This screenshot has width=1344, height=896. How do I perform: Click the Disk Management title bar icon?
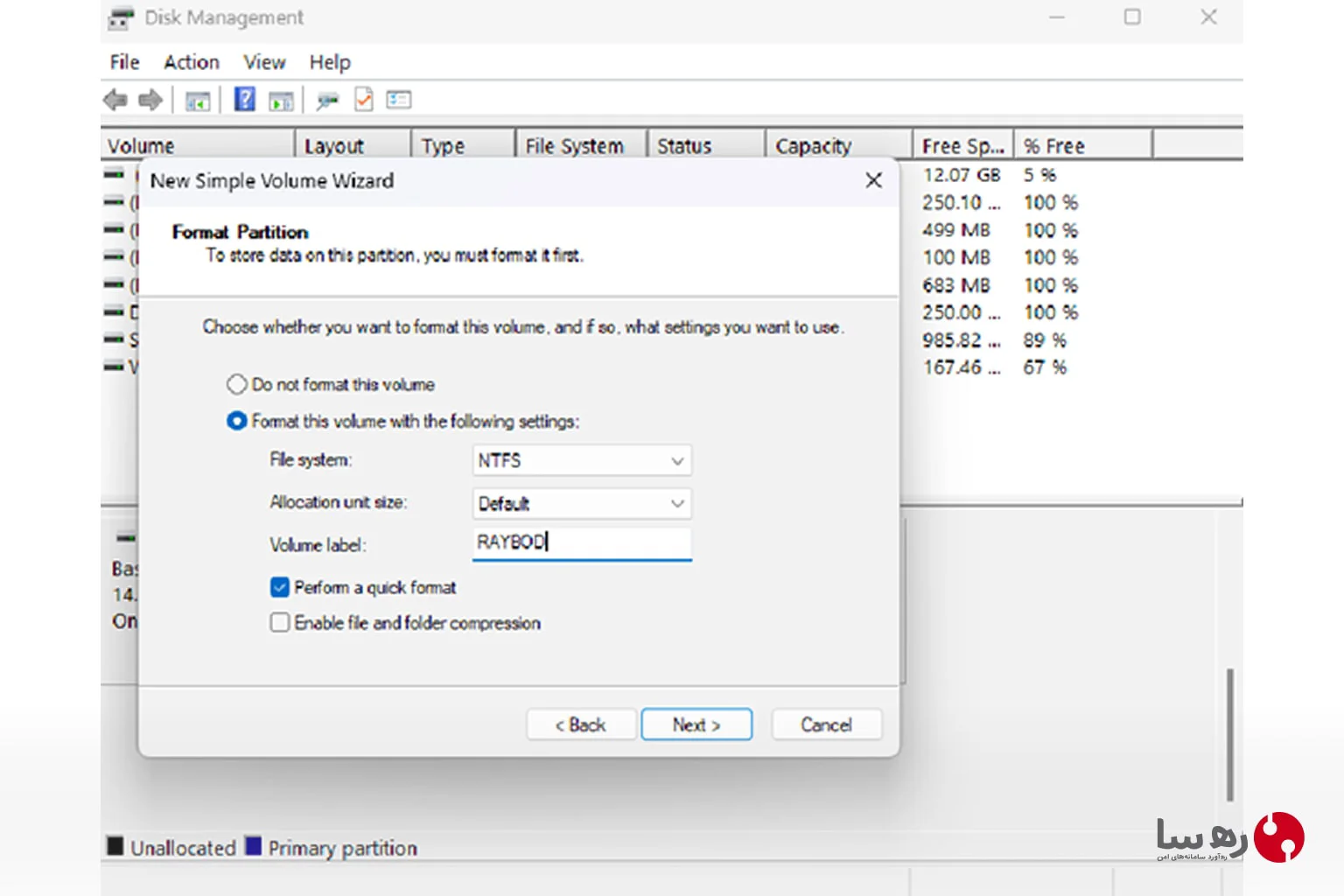(x=122, y=17)
